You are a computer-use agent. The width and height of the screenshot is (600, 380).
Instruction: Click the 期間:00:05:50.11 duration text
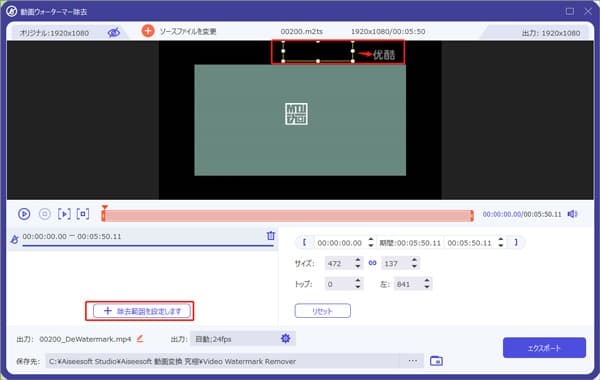[410, 243]
